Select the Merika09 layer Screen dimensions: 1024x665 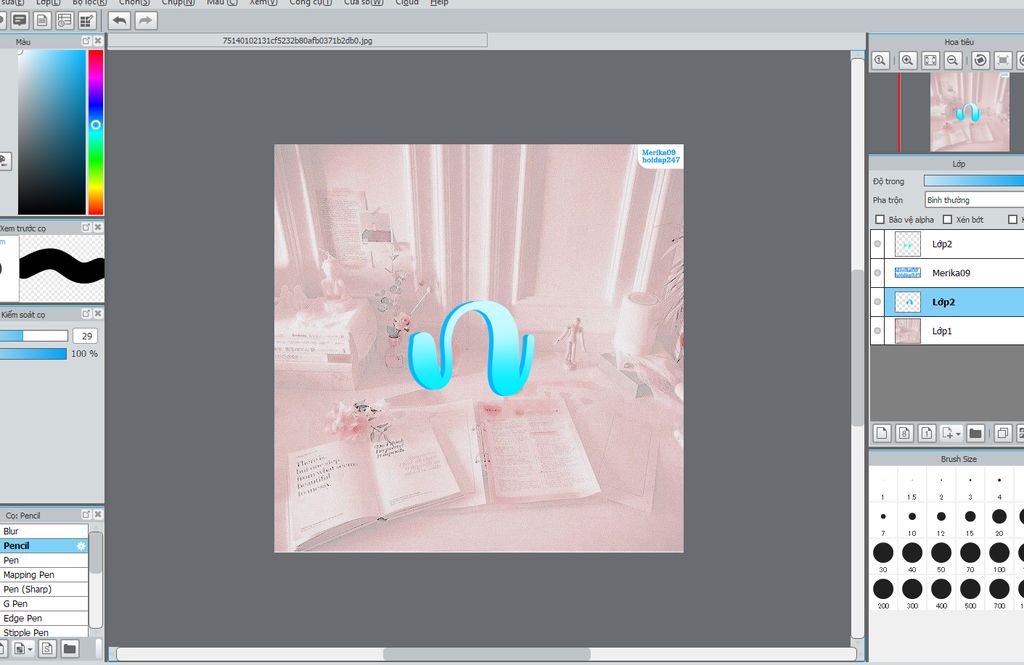[954, 273]
